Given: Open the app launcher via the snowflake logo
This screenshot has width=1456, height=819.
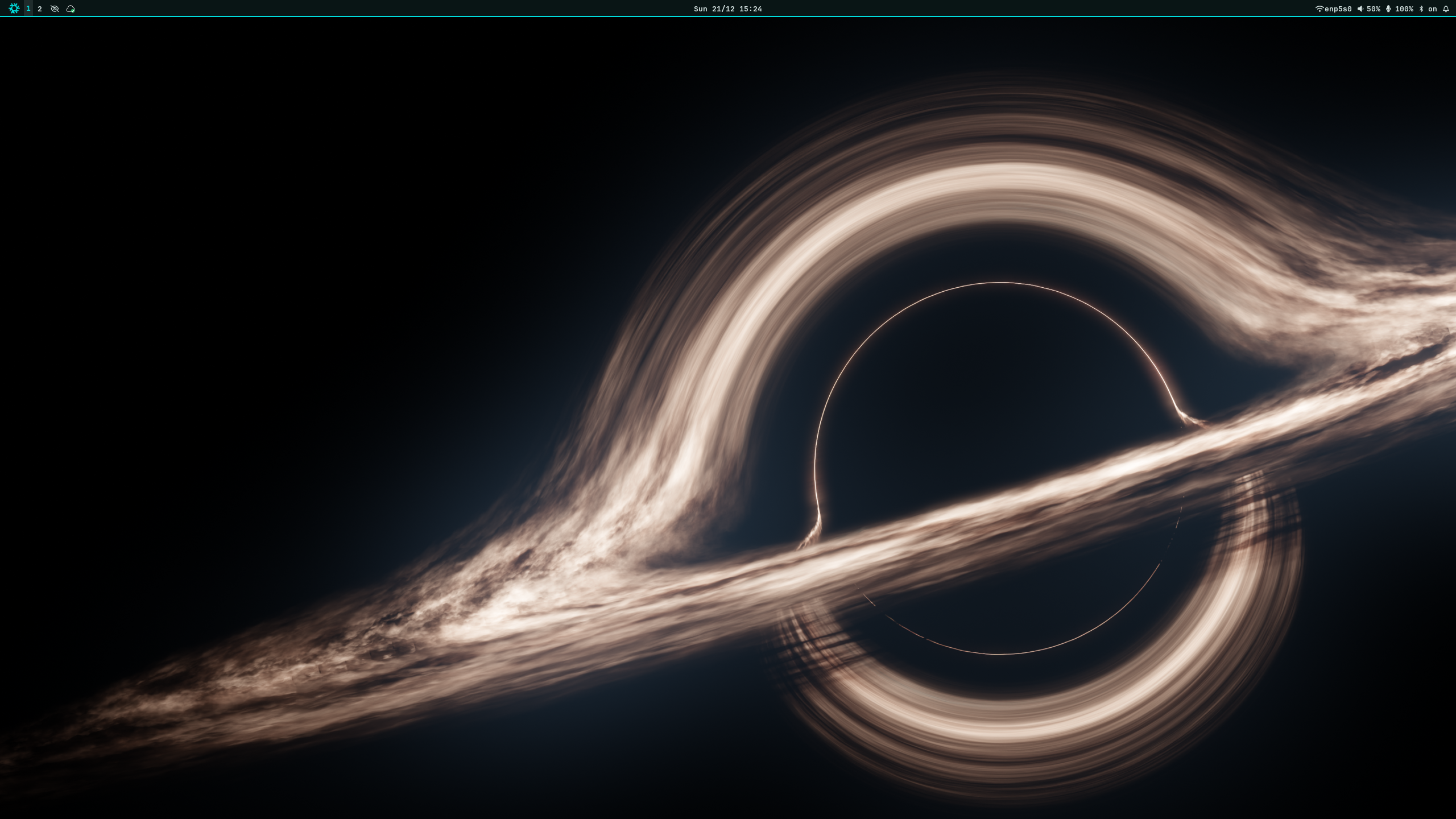Looking at the screenshot, I should click(x=14, y=9).
